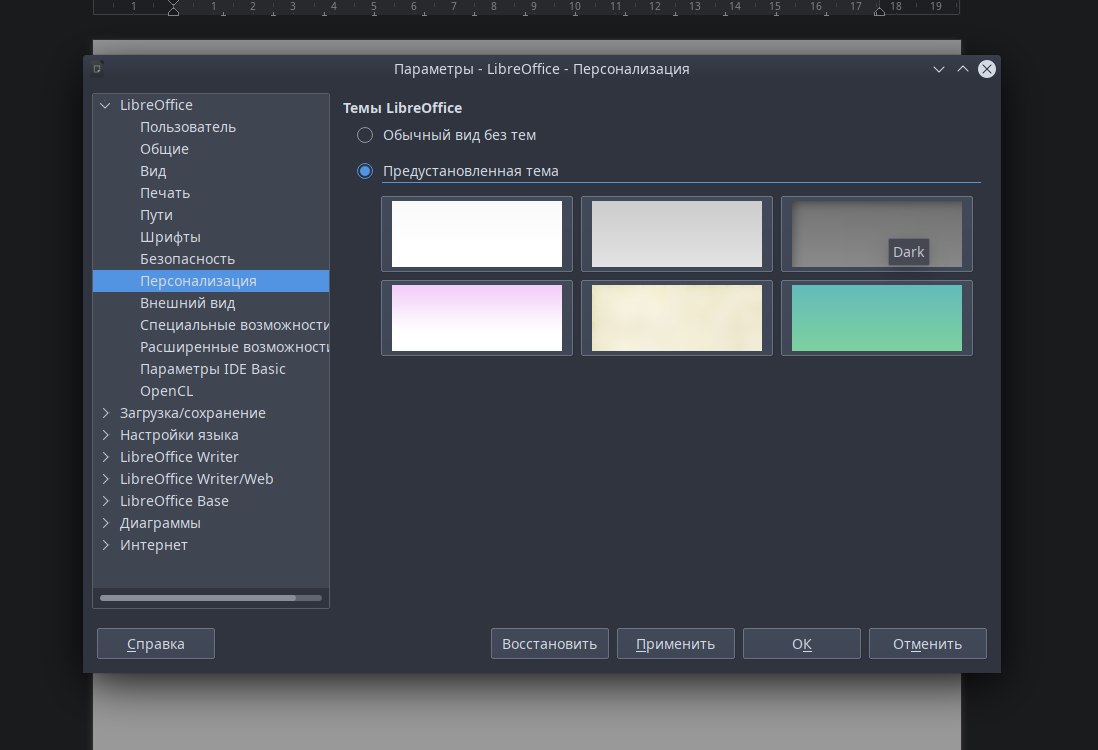Open the Пути settings page
Image resolution: width=1098 pixels, height=750 pixels.
pos(156,215)
